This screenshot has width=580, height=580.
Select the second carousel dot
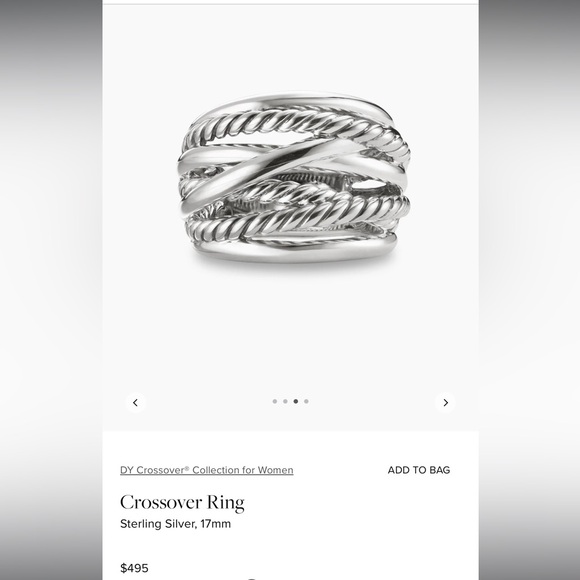(x=285, y=401)
